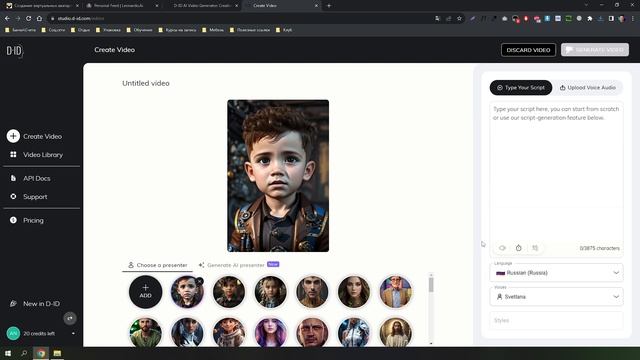
Task: Open the Voices dropdown showing Svetlana
Action: point(556,297)
